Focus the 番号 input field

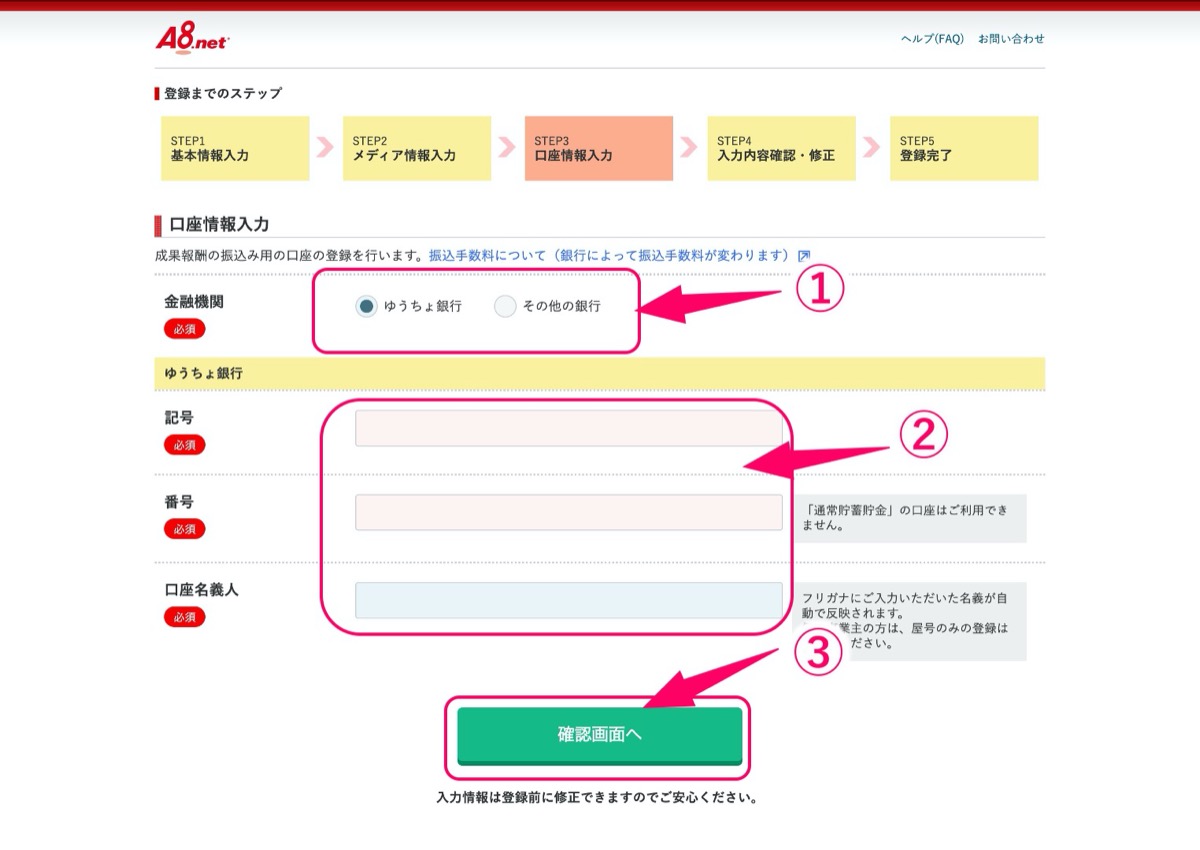(x=569, y=512)
